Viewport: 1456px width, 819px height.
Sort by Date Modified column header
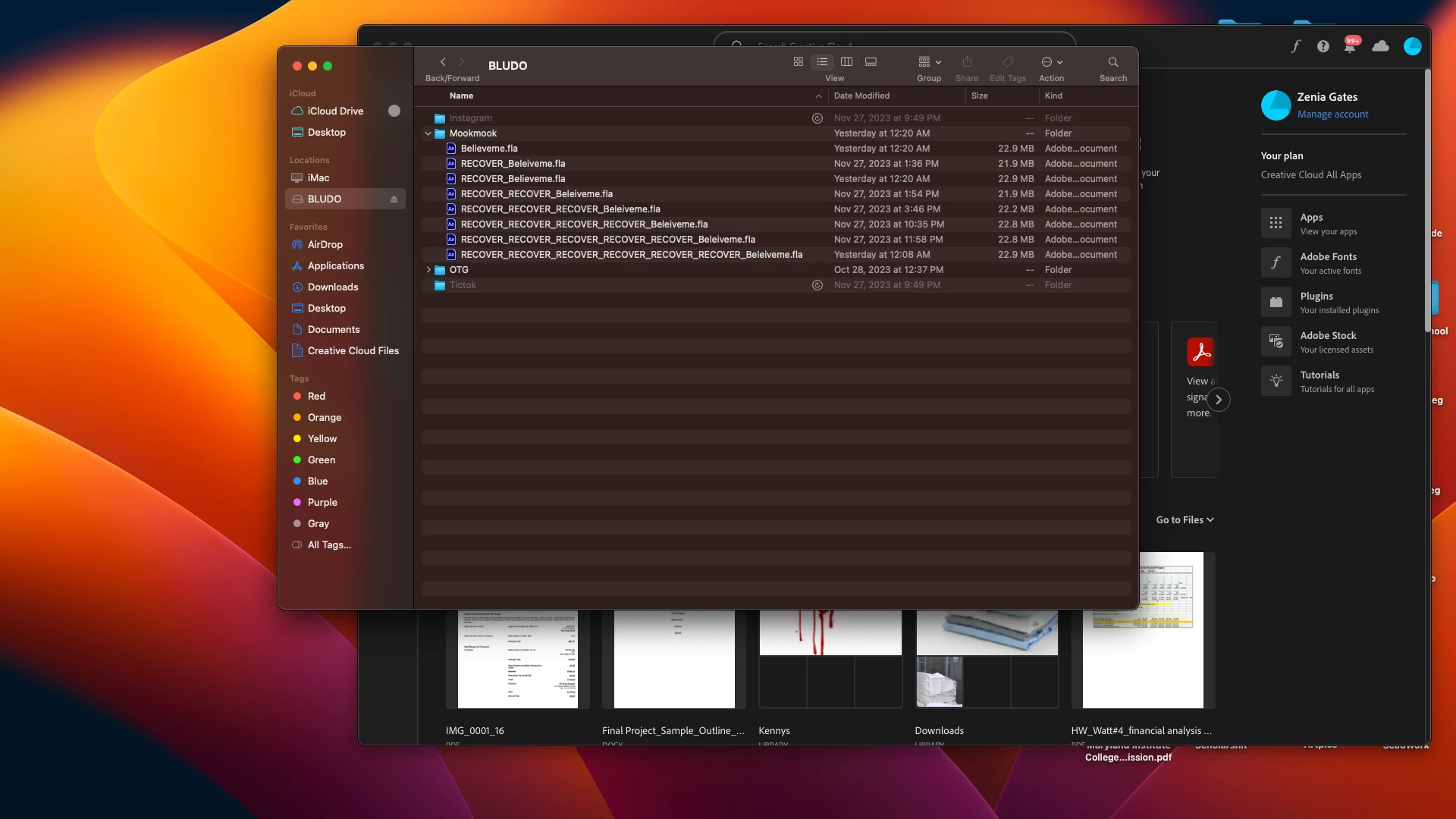coord(861,96)
